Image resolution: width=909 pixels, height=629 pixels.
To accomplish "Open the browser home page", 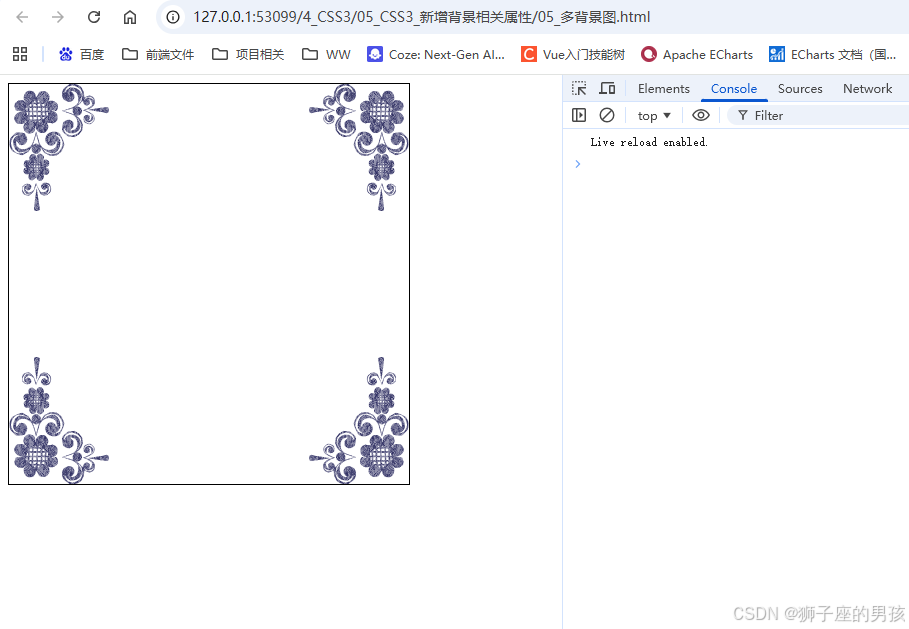I will click(130, 17).
